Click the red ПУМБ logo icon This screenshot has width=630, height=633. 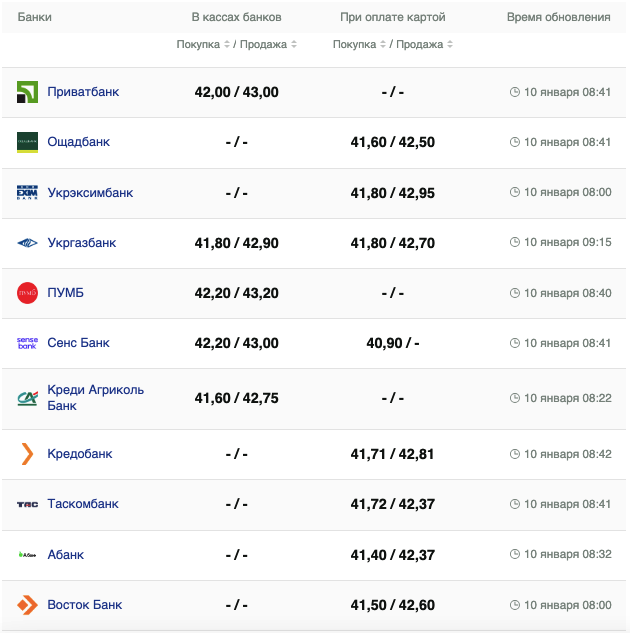[x=27, y=293]
